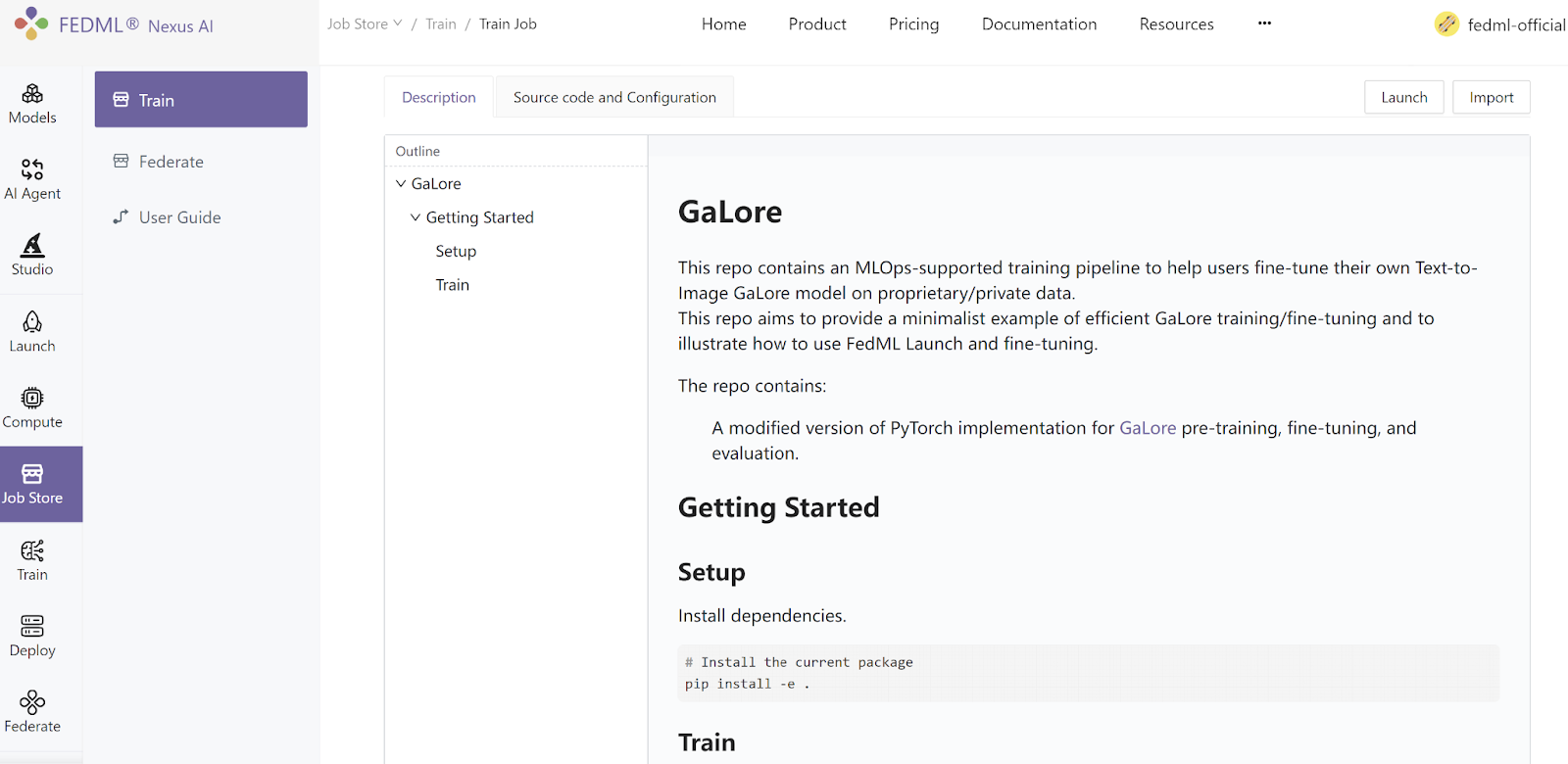Click the Federate submenu icon
Screen dimensions: 1568x764
[x=122, y=161]
